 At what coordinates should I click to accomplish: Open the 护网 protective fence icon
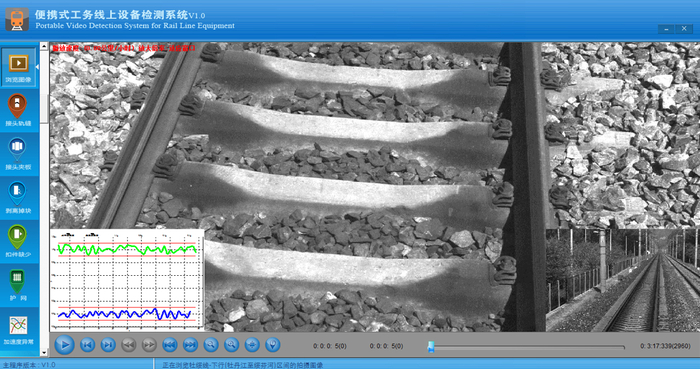18,285
